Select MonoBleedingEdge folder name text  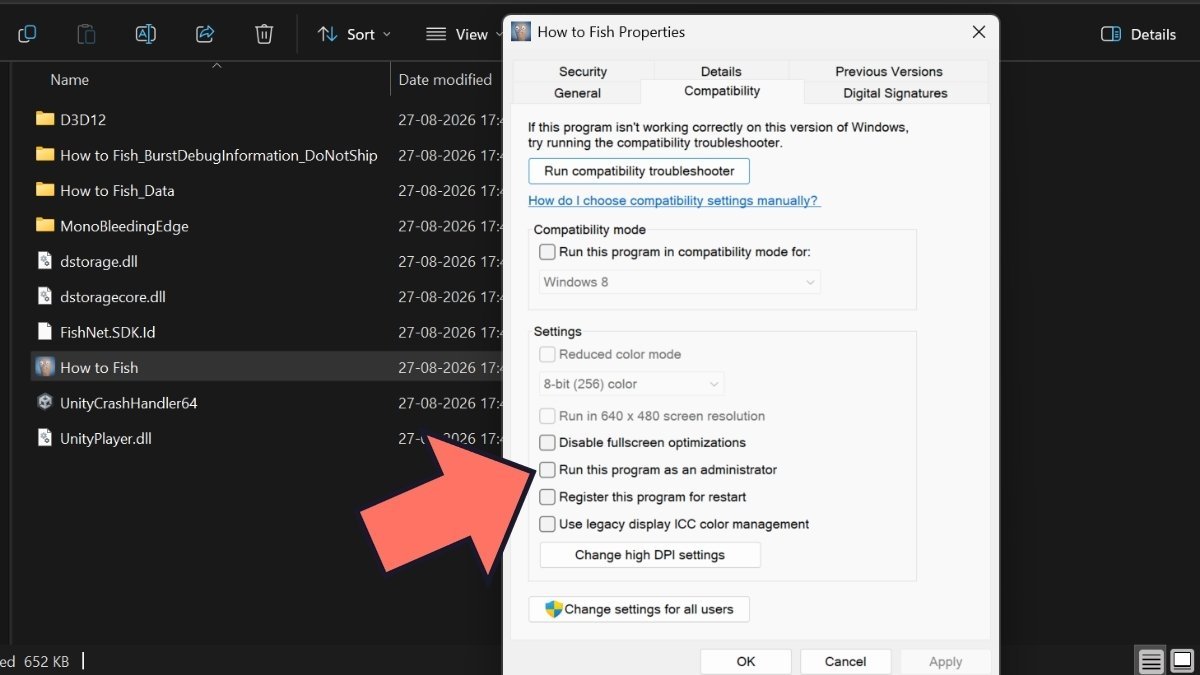(124, 226)
